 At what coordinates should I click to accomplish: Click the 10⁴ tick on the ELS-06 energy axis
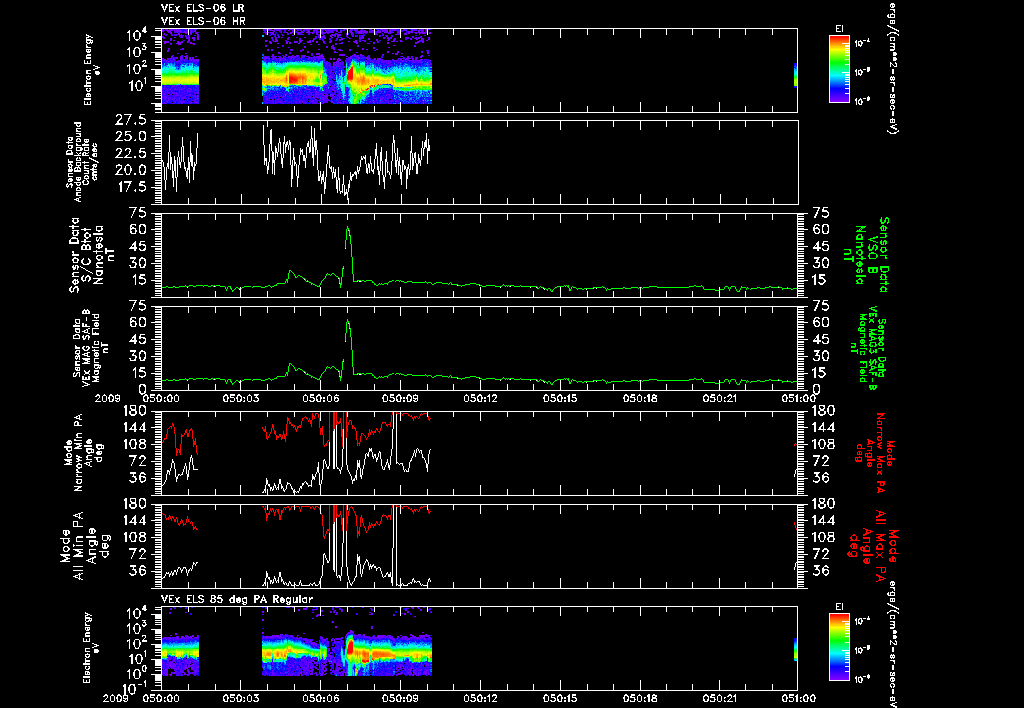(x=137, y=34)
